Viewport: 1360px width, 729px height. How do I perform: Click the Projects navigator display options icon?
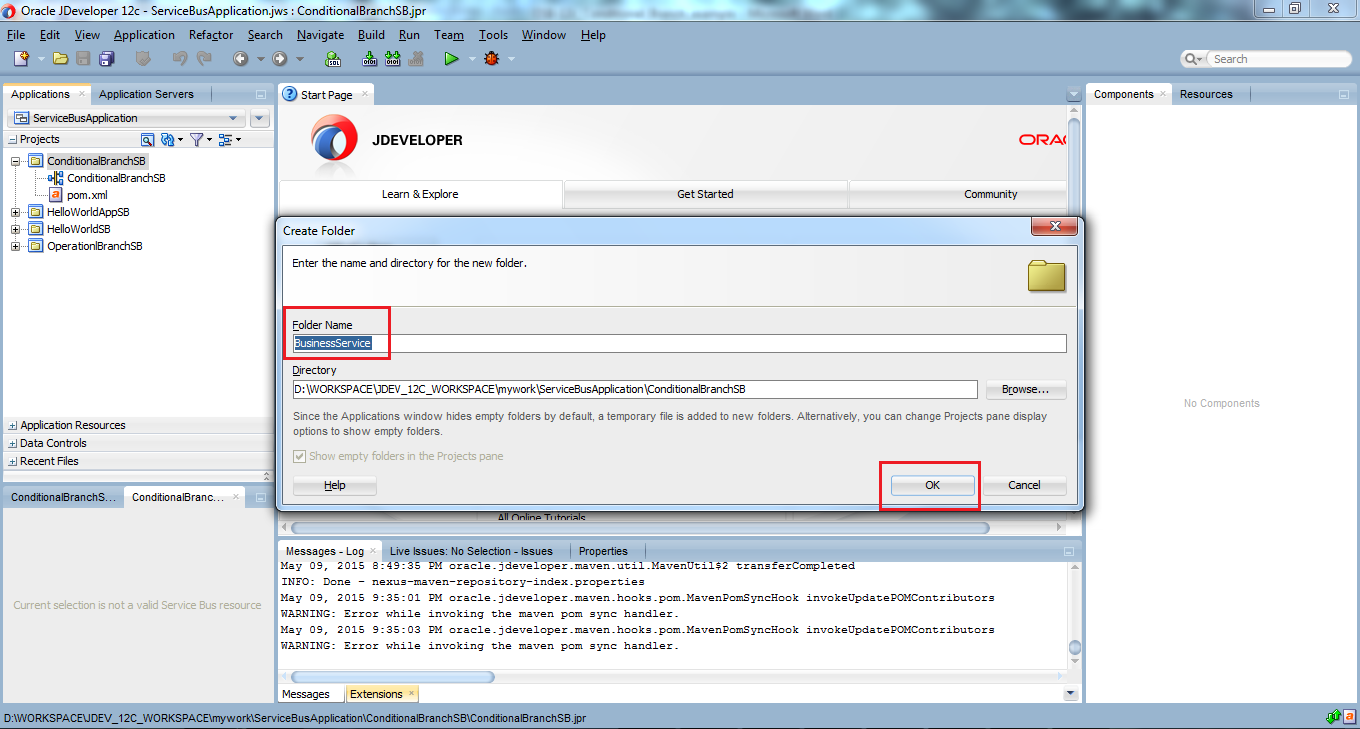coord(225,140)
